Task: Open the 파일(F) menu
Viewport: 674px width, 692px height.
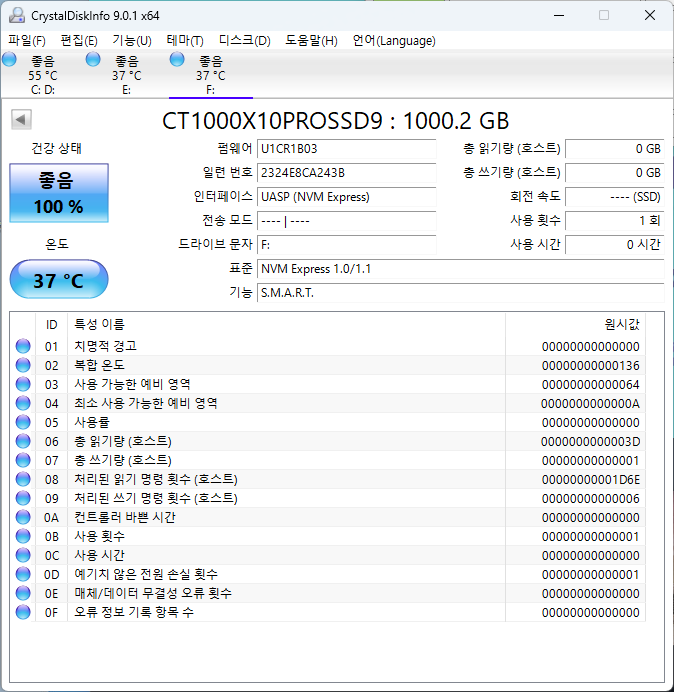Action: point(27,40)
